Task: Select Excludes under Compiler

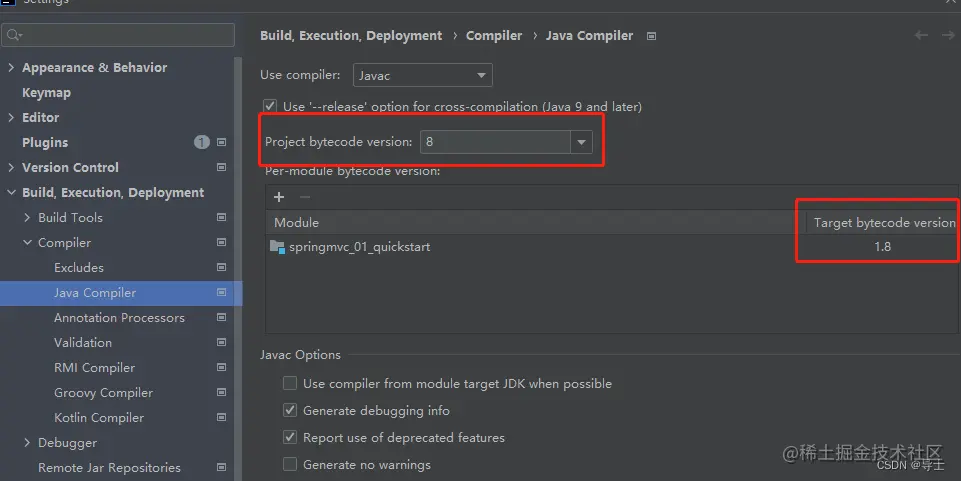Action: point(79,268)
